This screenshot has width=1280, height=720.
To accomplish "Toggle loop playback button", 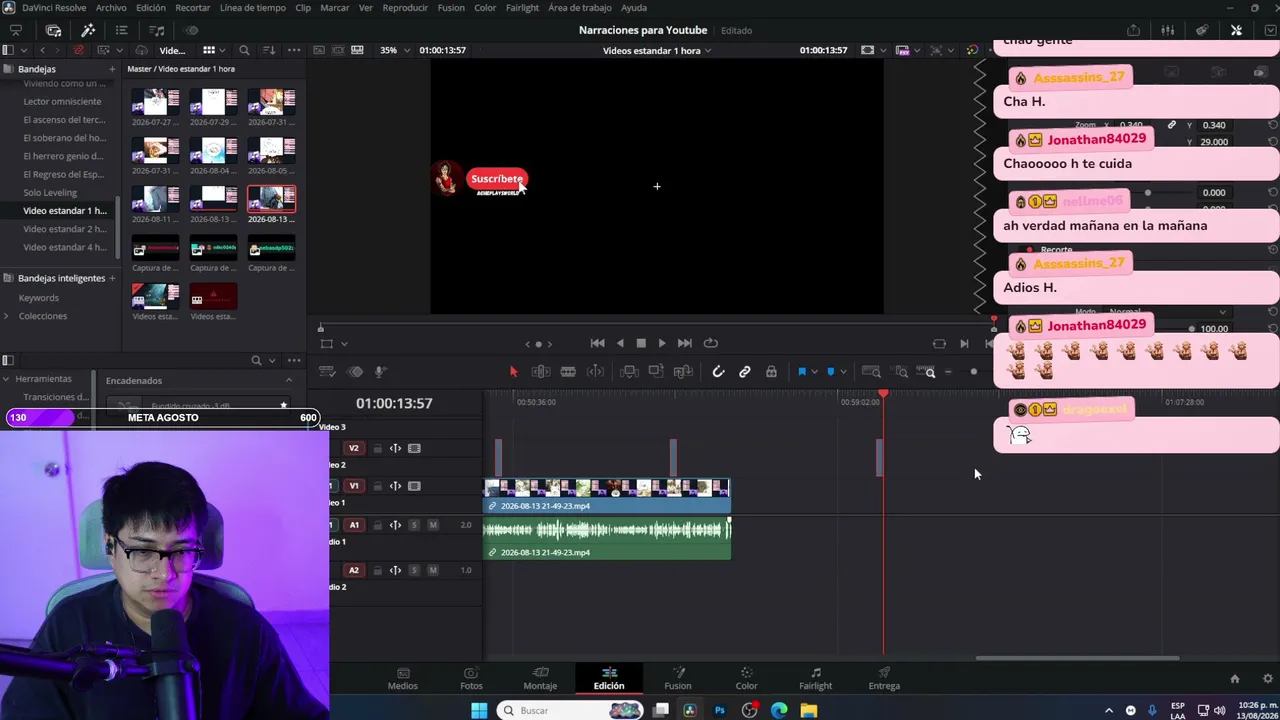I will pos(711,343).
